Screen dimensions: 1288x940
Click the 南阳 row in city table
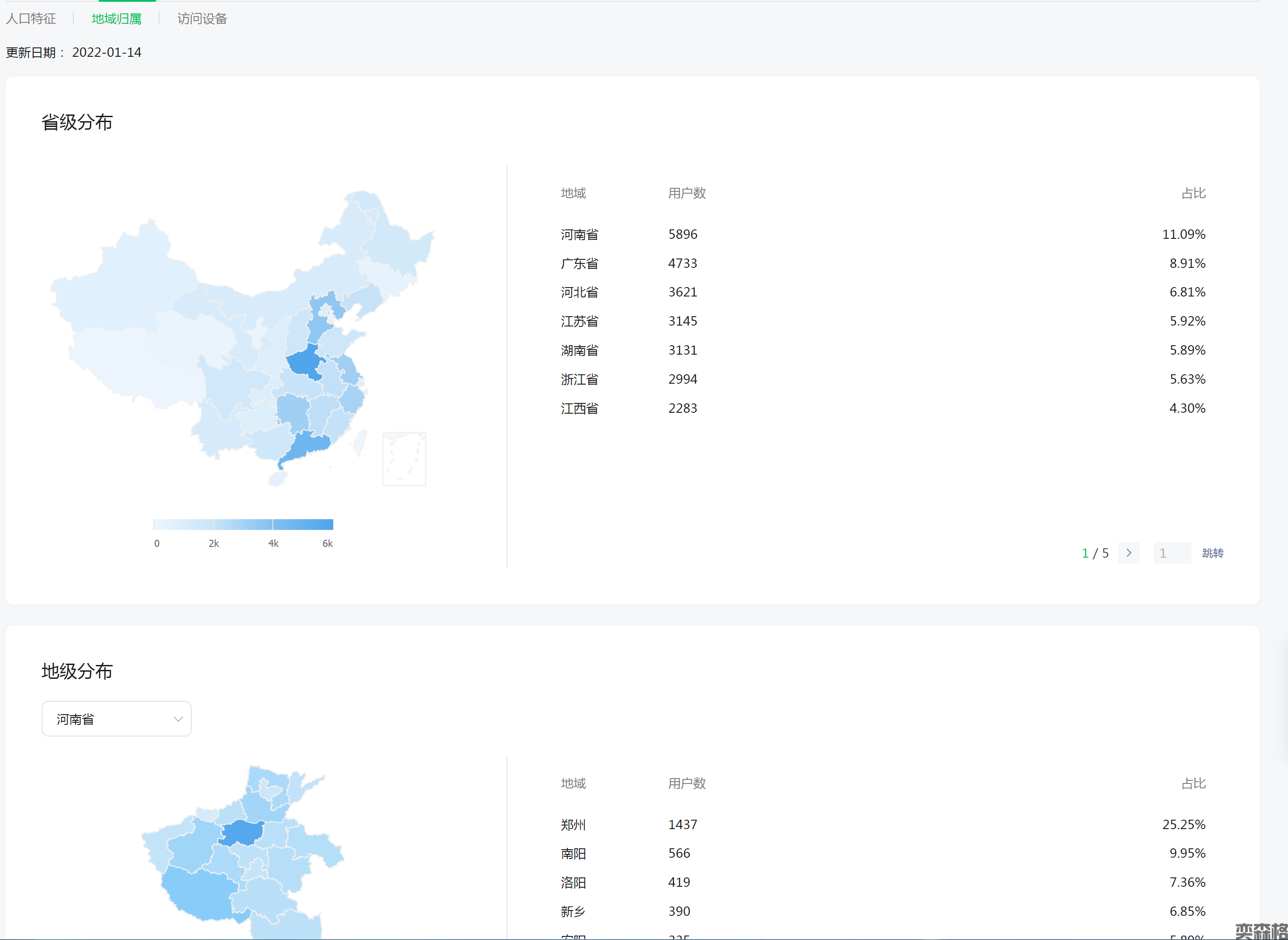pos(573,854)
